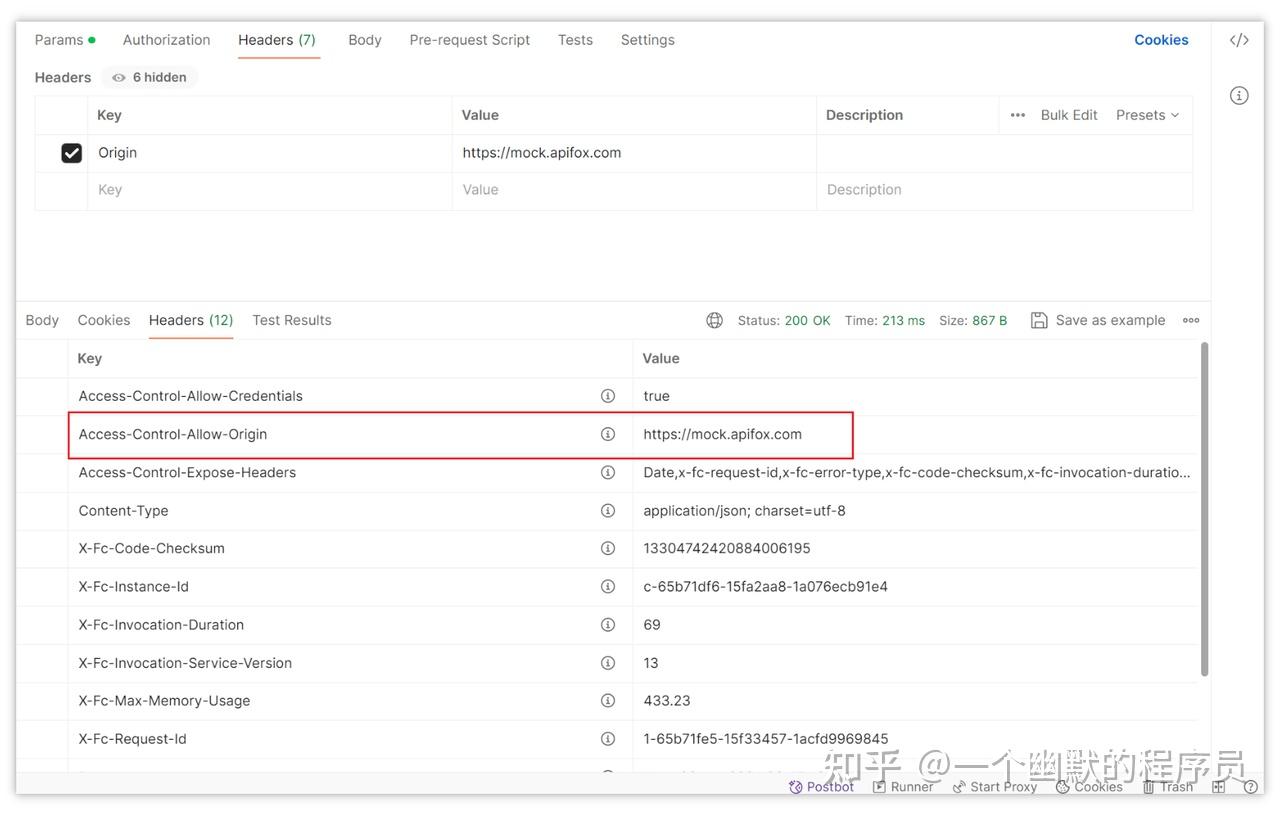Click the empty header Key input field

[268, 190]
